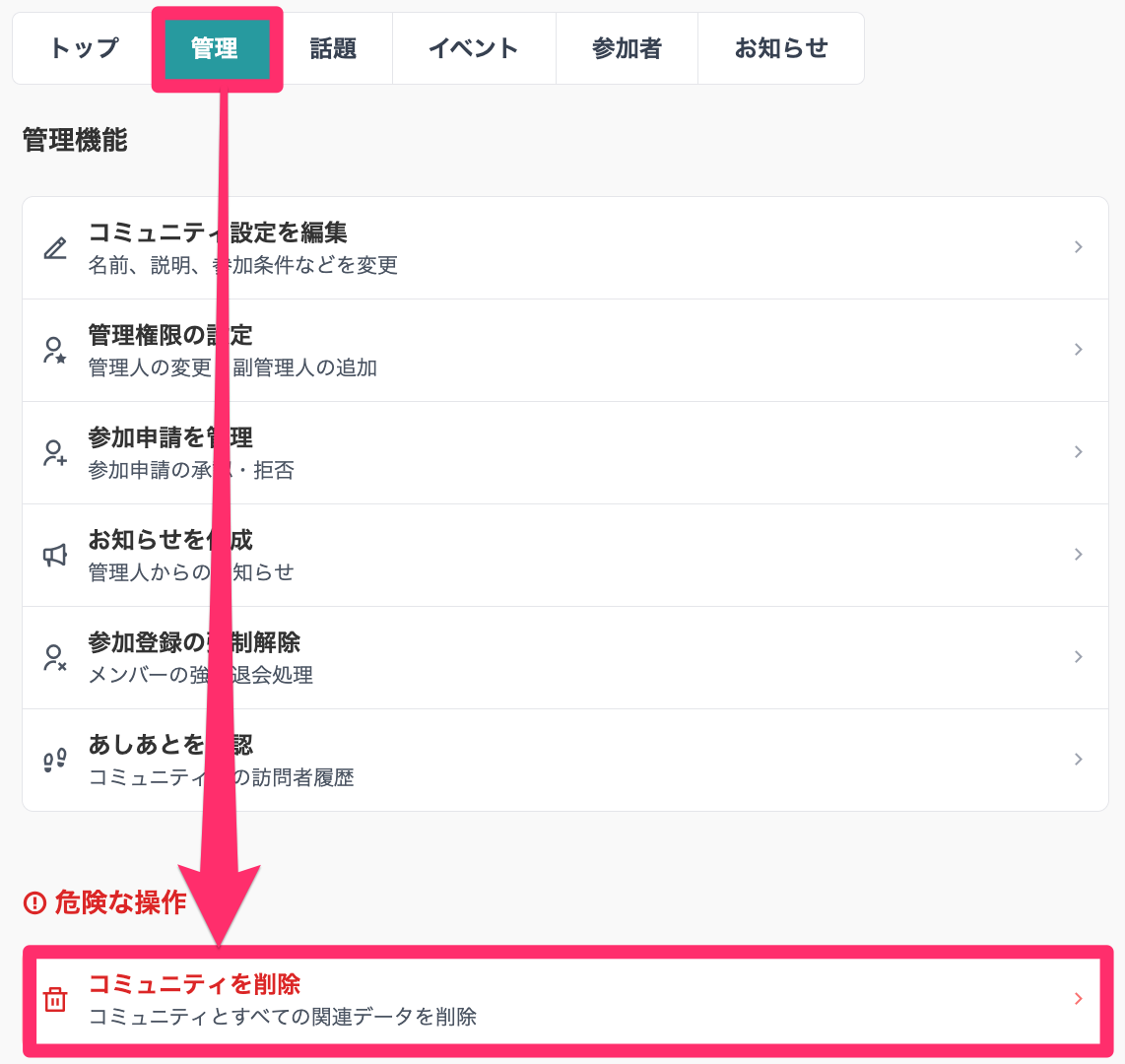Screen dimensions: 1125x1064
Task: Click メンバーの強制退会処理 description
Action: point(201,675)
